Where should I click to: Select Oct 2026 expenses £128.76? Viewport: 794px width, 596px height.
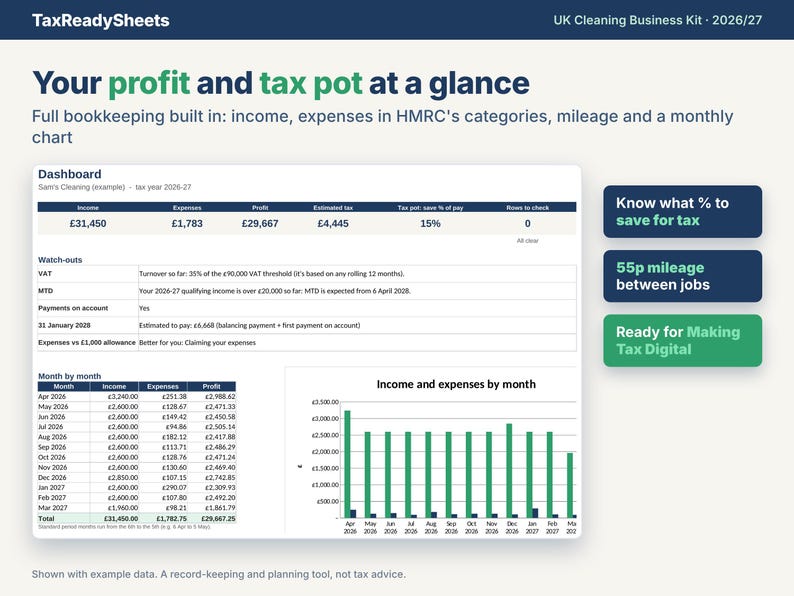[174, 457]
